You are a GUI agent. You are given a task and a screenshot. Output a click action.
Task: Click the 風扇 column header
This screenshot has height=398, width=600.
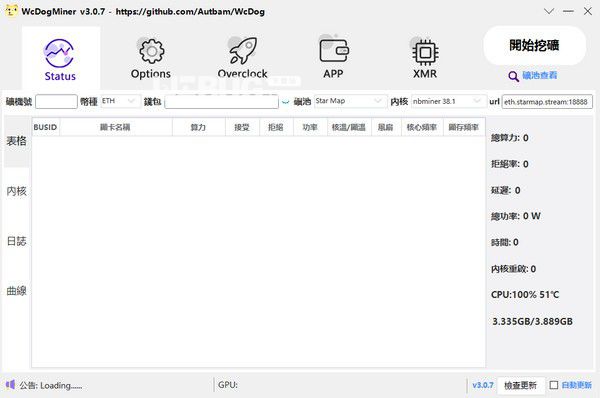tap(386, 127)
